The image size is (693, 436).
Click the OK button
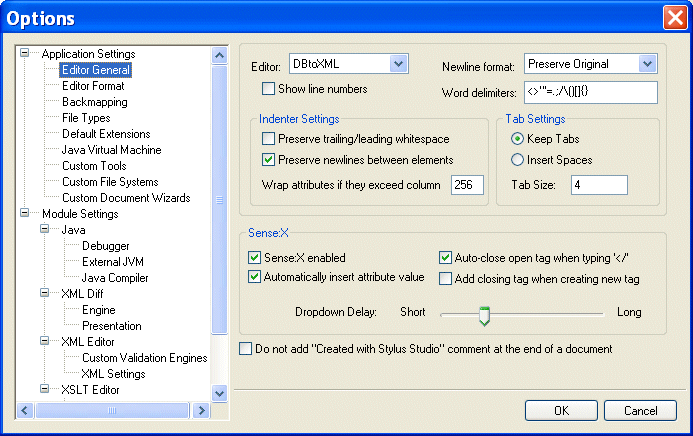(561, 410)
